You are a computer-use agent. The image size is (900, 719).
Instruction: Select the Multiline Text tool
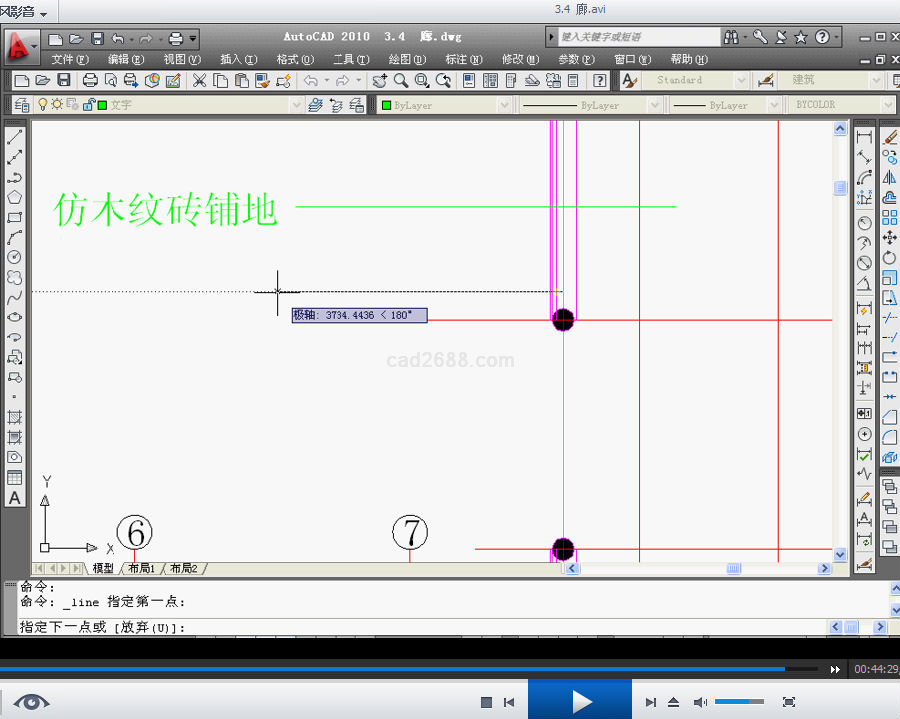click(15, 498)
